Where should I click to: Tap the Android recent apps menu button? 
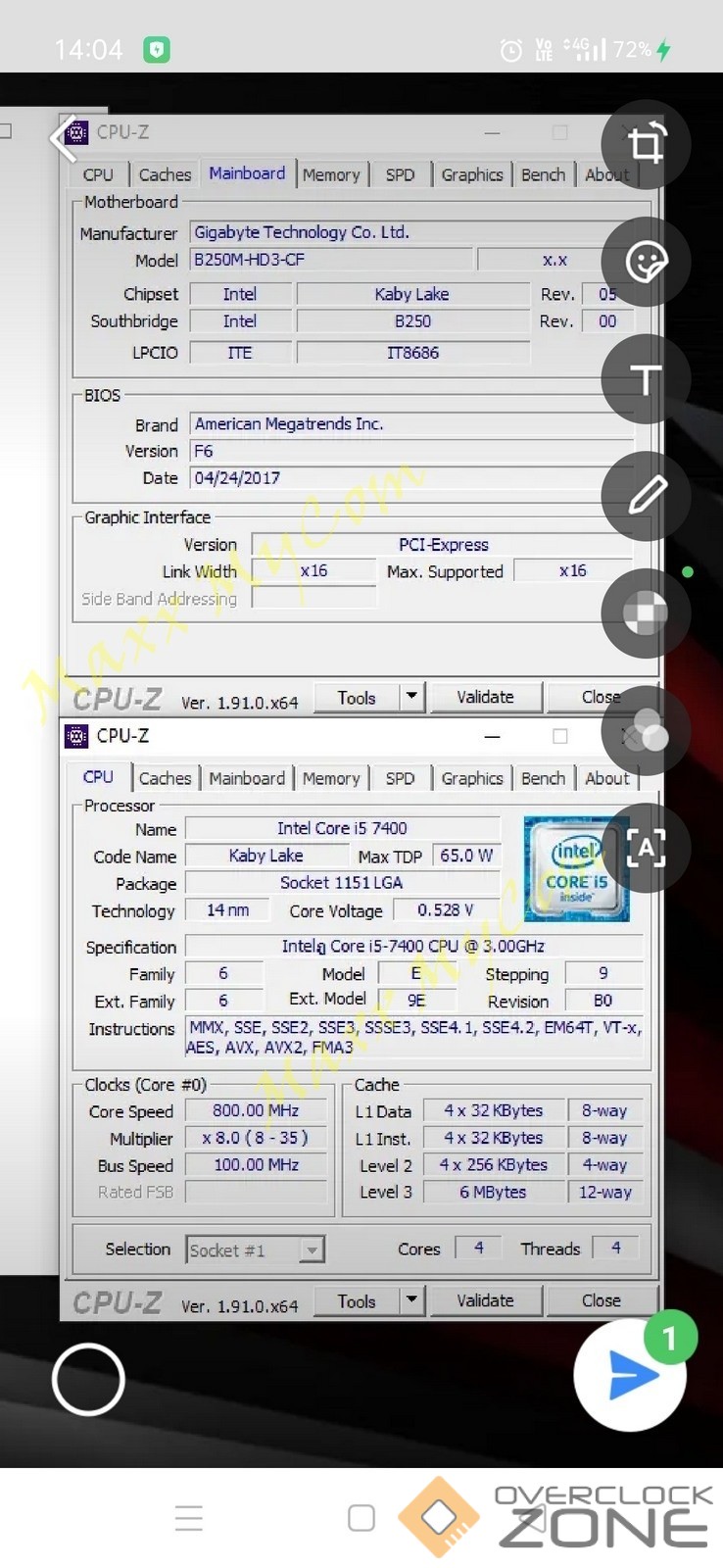pos(189,1518)
